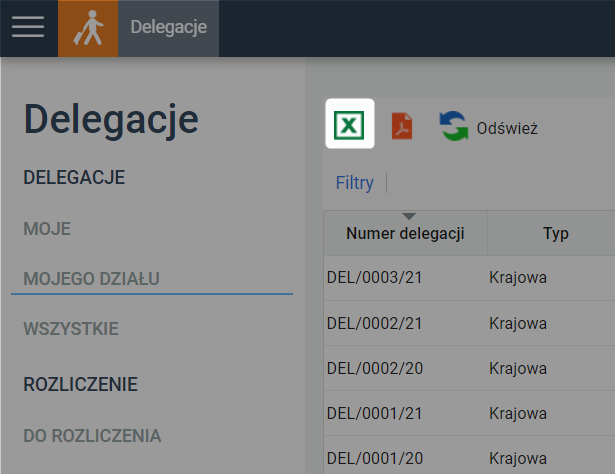Click the Odśwież label
Viewport: 615px width, 474px height.
pyautogui.click(x=507, y=128)
